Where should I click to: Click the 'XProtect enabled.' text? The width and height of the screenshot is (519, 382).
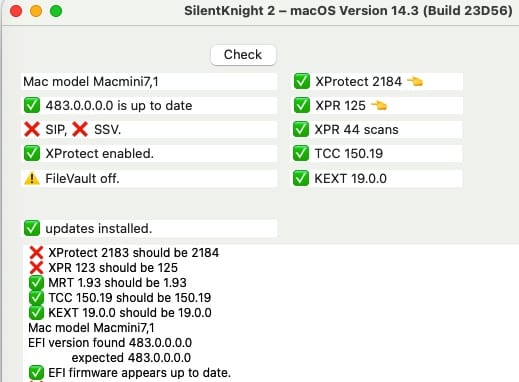(100, 153)
